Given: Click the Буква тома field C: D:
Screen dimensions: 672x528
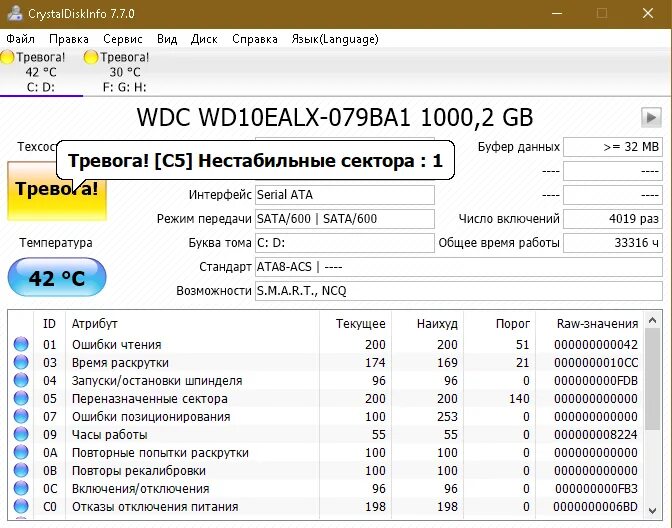Looking at the screenshot, I should coord(345,243).
